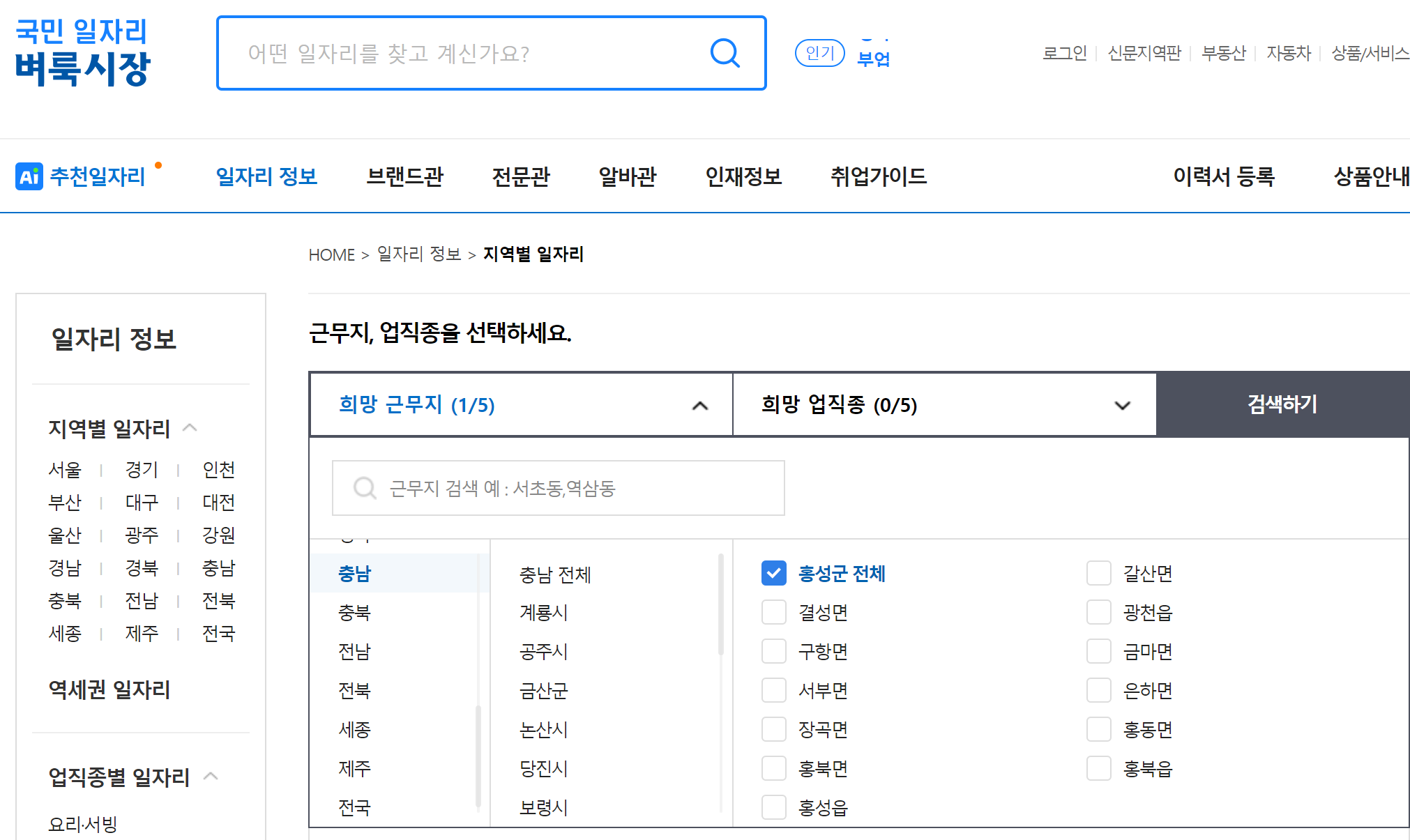Click the region list scrollbar

click(x=478, y=756)
